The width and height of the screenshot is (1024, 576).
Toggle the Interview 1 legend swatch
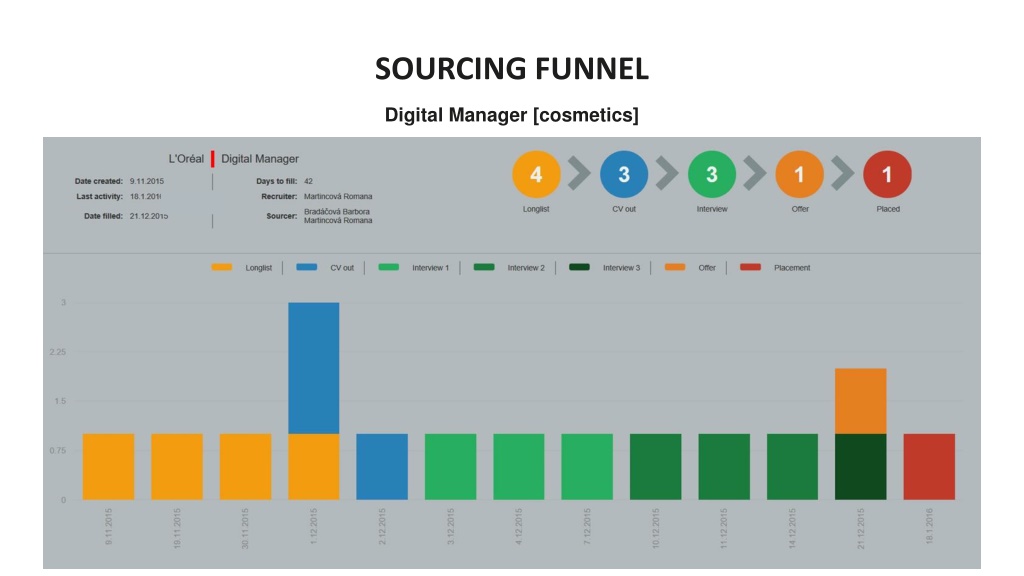(389, 267)
